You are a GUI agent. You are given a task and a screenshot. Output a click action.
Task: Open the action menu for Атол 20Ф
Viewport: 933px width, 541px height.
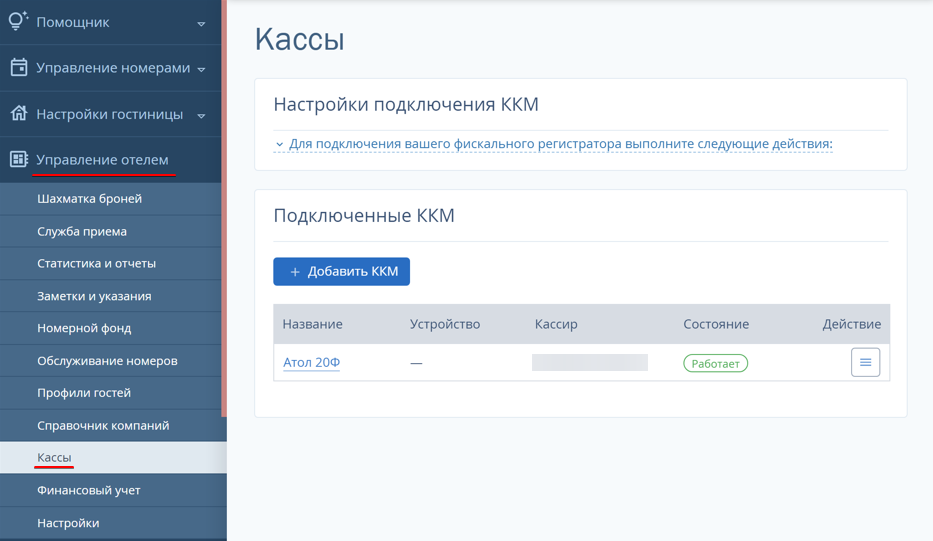[865, 362]
